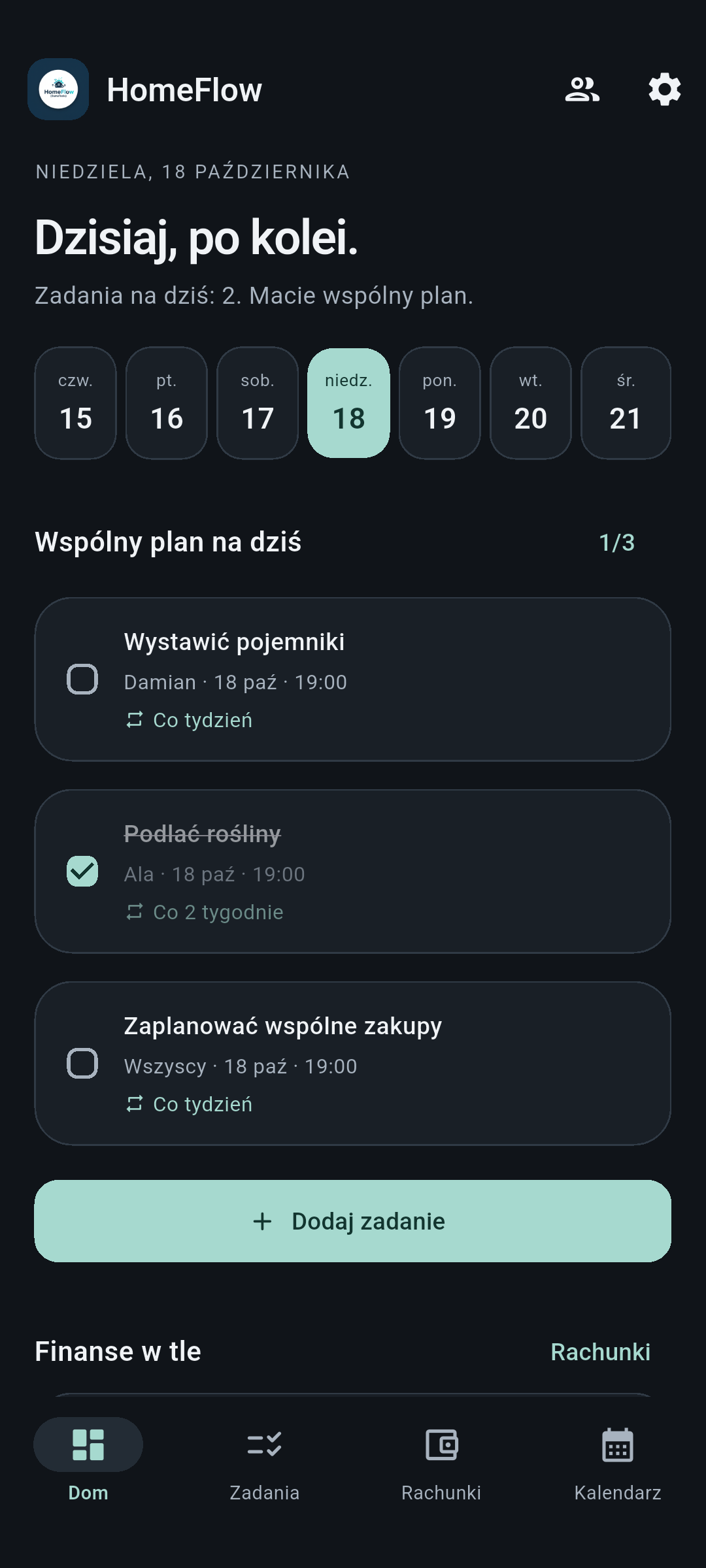Mark Zaplanować wspólne zakupy as done

pyautogui.click(x=82, y=1064)
